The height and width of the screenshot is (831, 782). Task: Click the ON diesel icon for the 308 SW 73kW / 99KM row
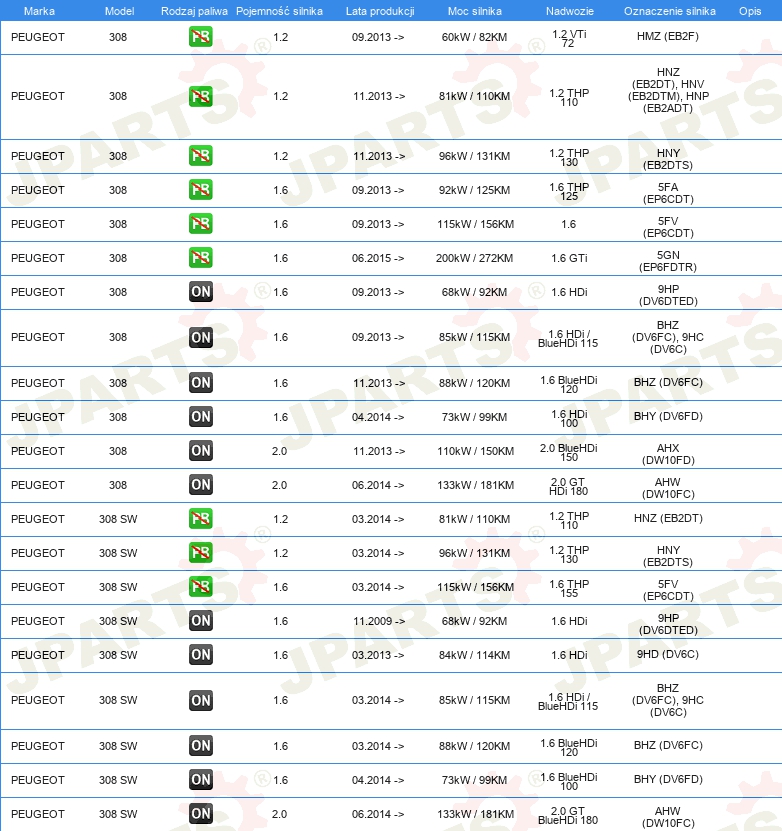pyautogui.click(x=201, y=780)
